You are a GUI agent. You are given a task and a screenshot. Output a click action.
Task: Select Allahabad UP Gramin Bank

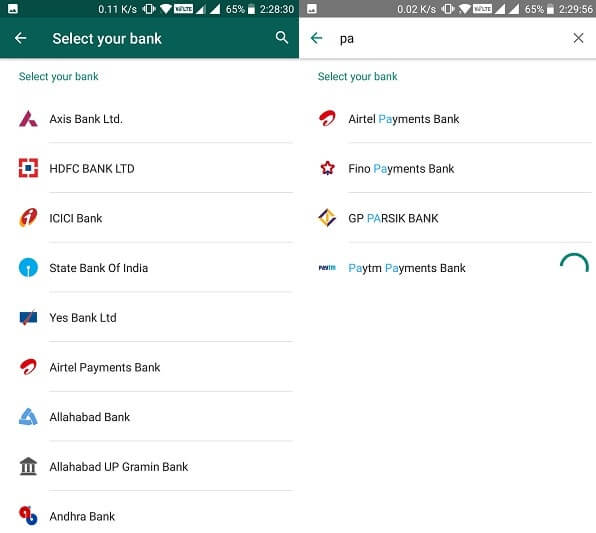[149, 466]
